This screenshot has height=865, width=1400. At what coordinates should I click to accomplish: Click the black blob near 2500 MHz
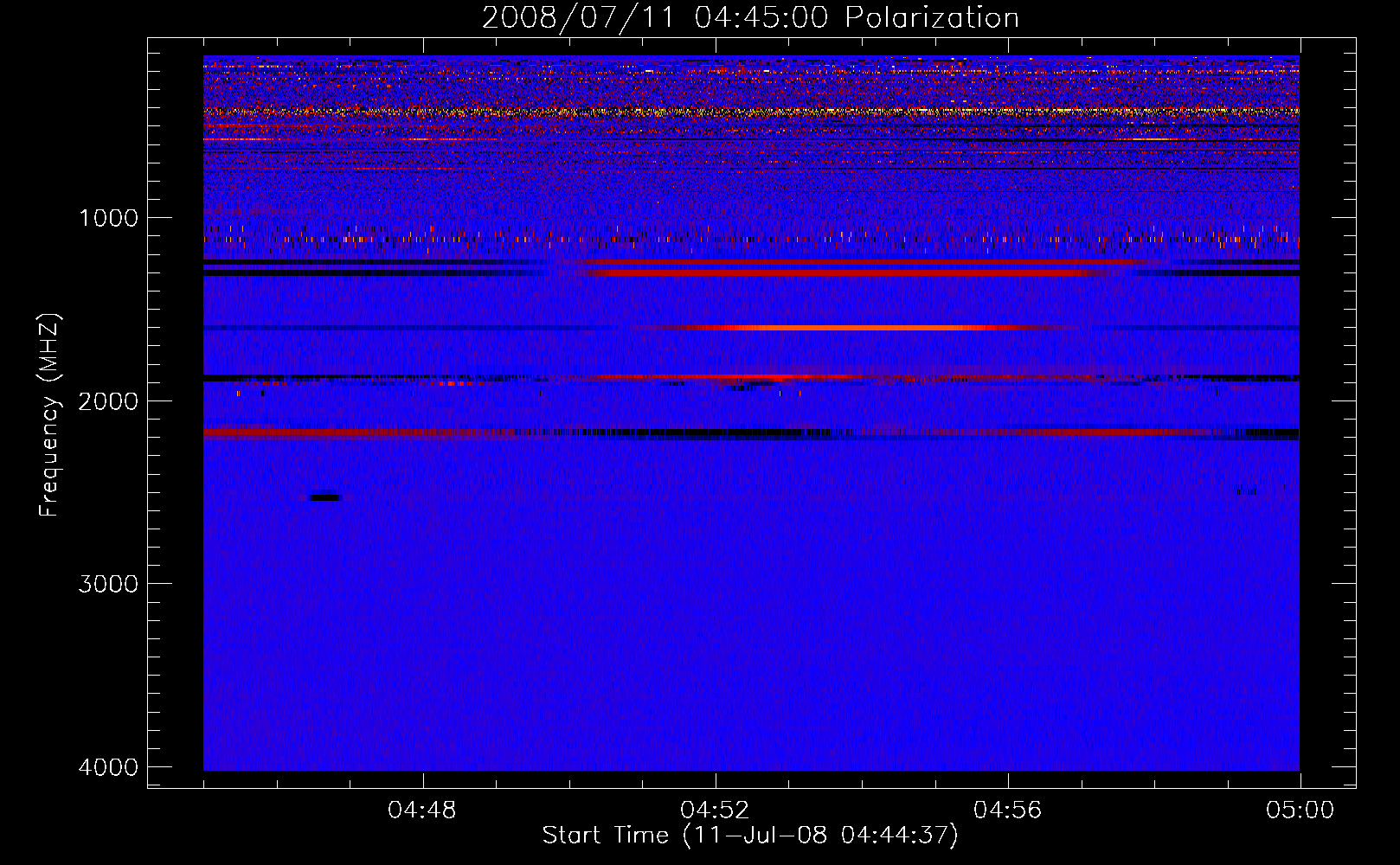coord(326,497)
